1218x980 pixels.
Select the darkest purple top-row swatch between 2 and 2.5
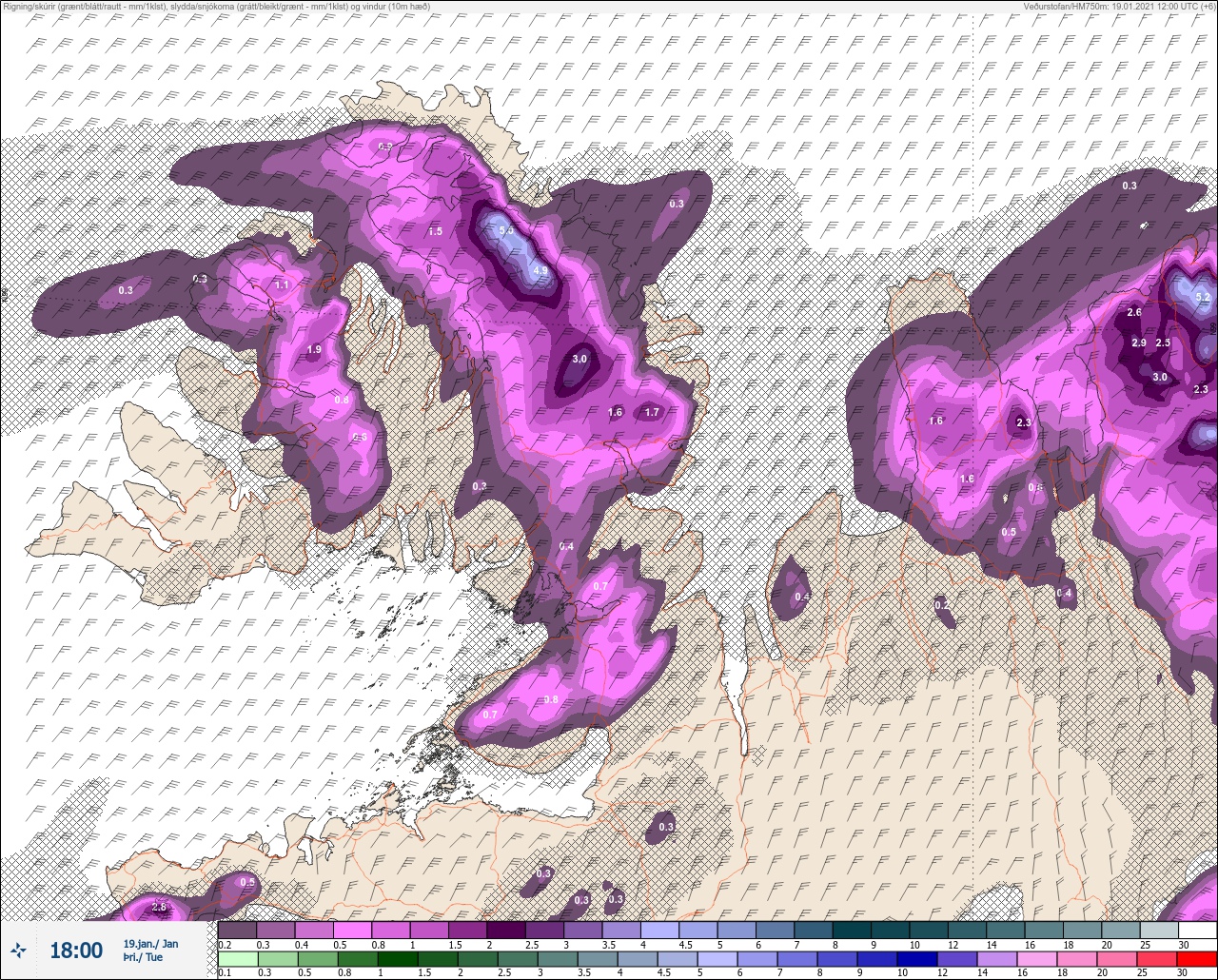coord(506,930)
